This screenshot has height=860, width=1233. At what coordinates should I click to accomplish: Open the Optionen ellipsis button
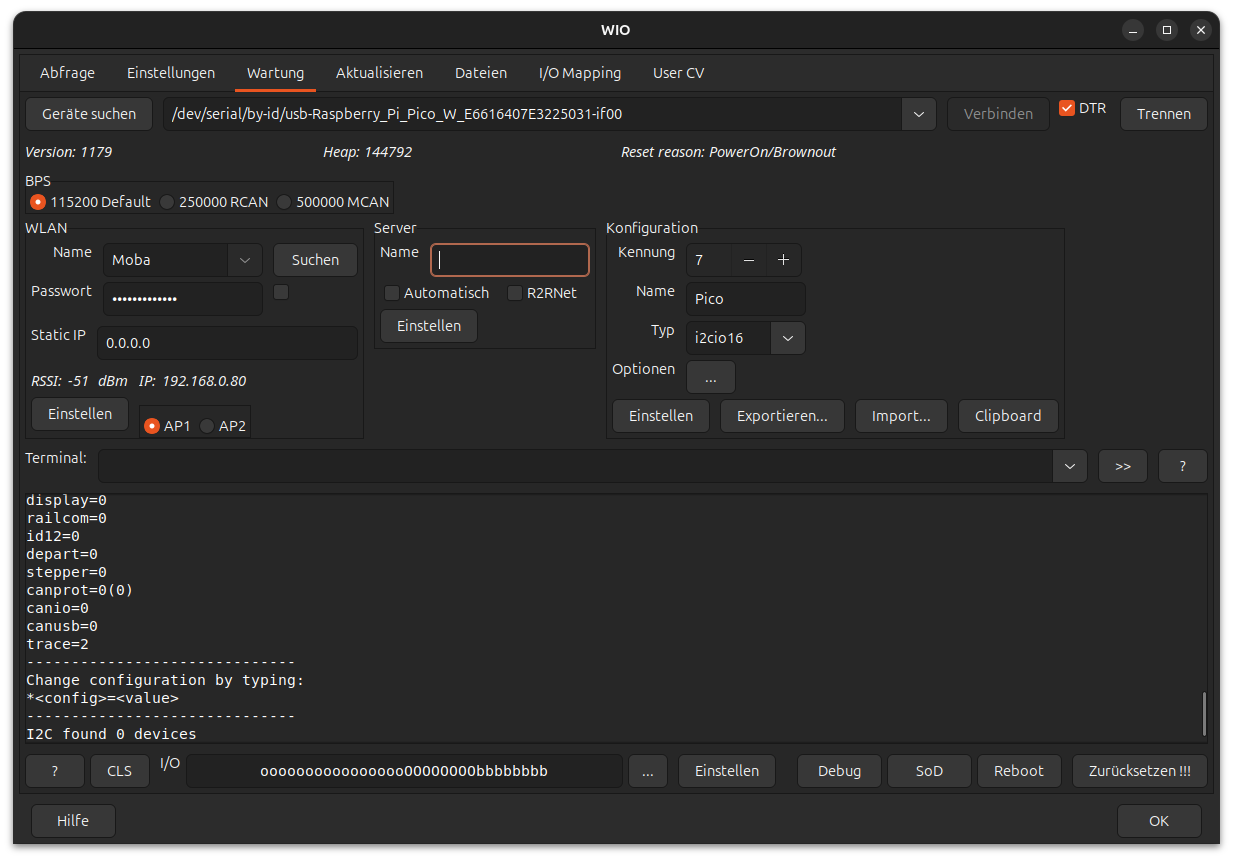(710, 378)
